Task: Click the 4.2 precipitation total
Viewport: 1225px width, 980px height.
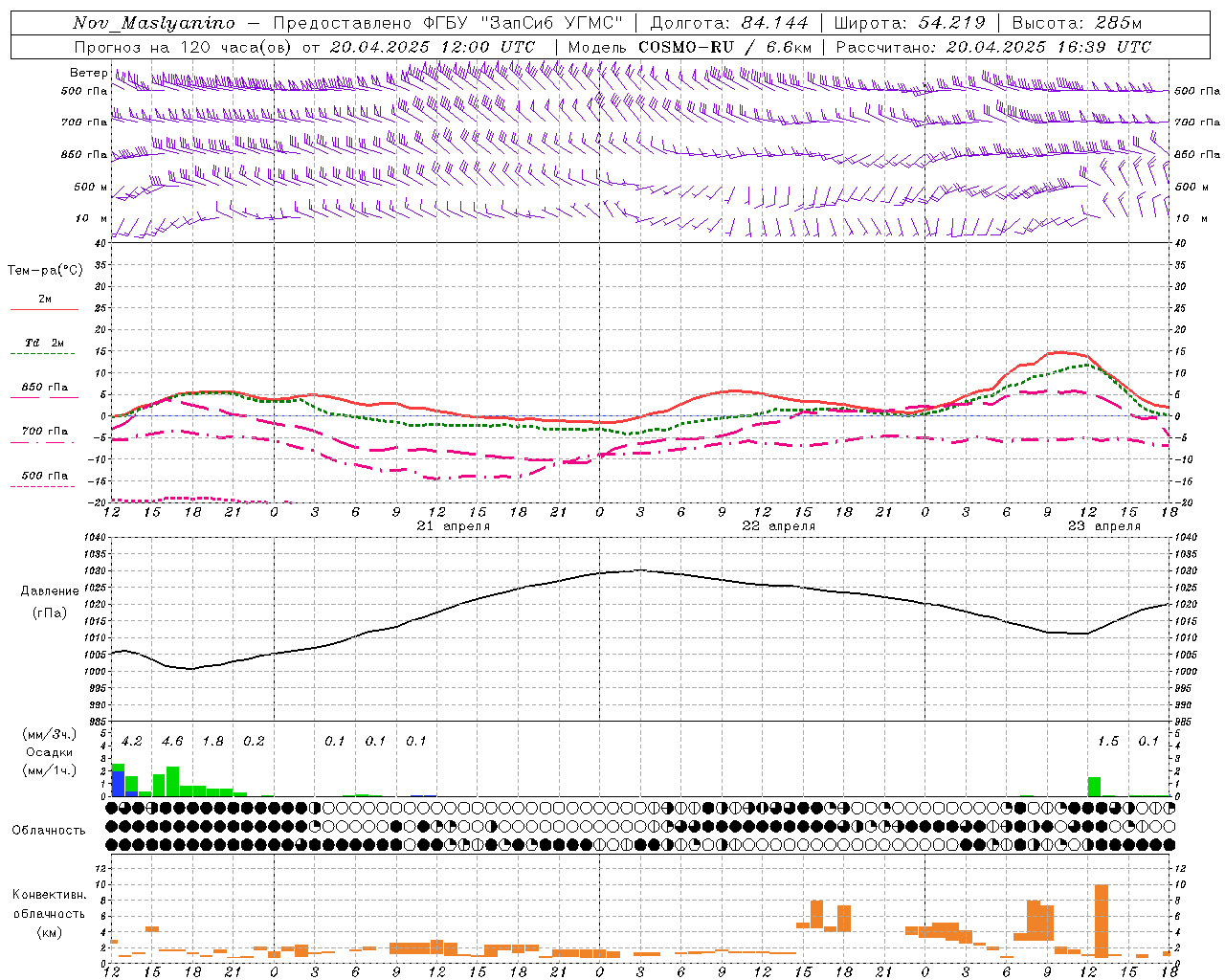Action: (132, 741)
